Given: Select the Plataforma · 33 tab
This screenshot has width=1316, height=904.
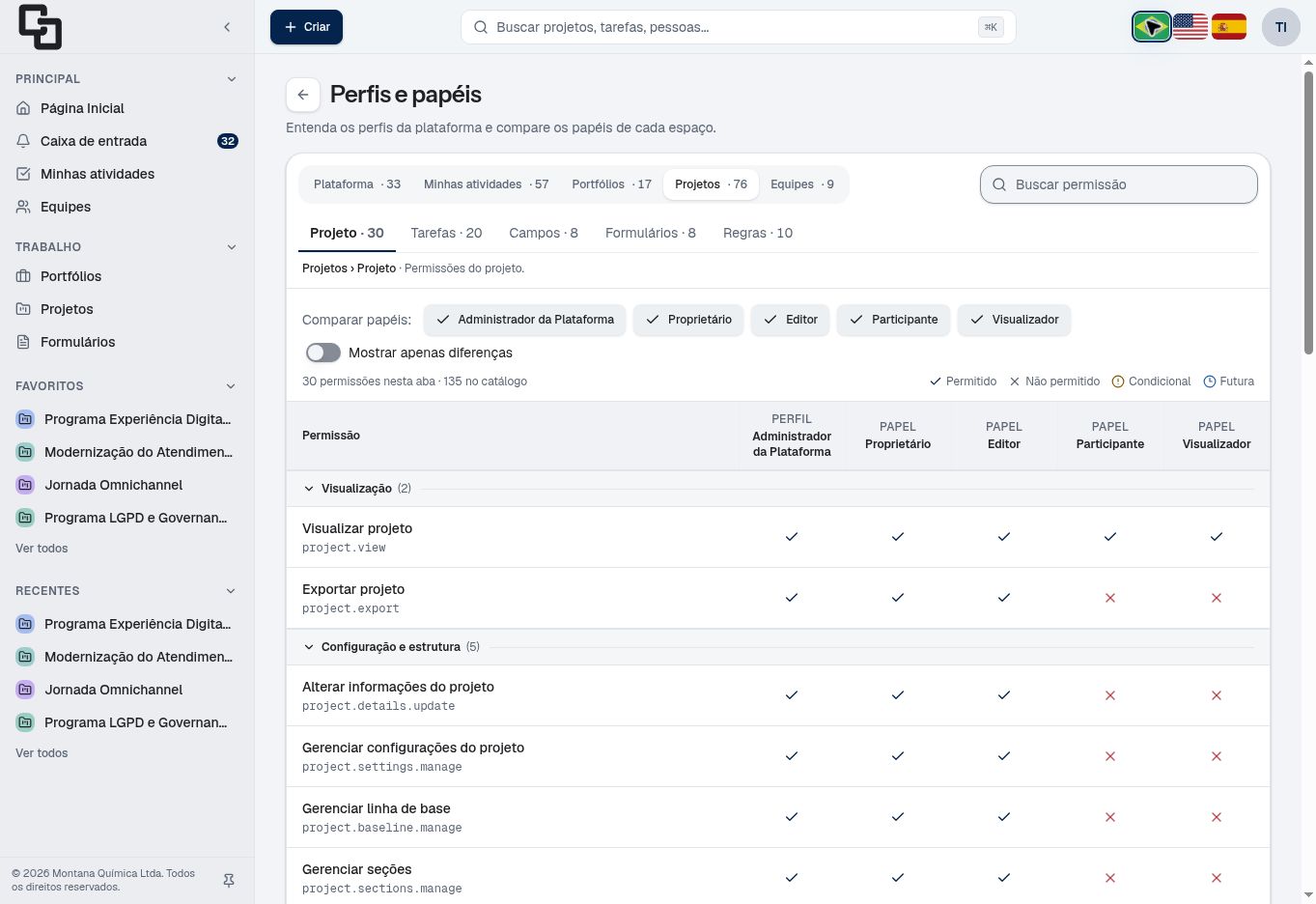Looking at the screenshot, I should (x=357, y=184).
